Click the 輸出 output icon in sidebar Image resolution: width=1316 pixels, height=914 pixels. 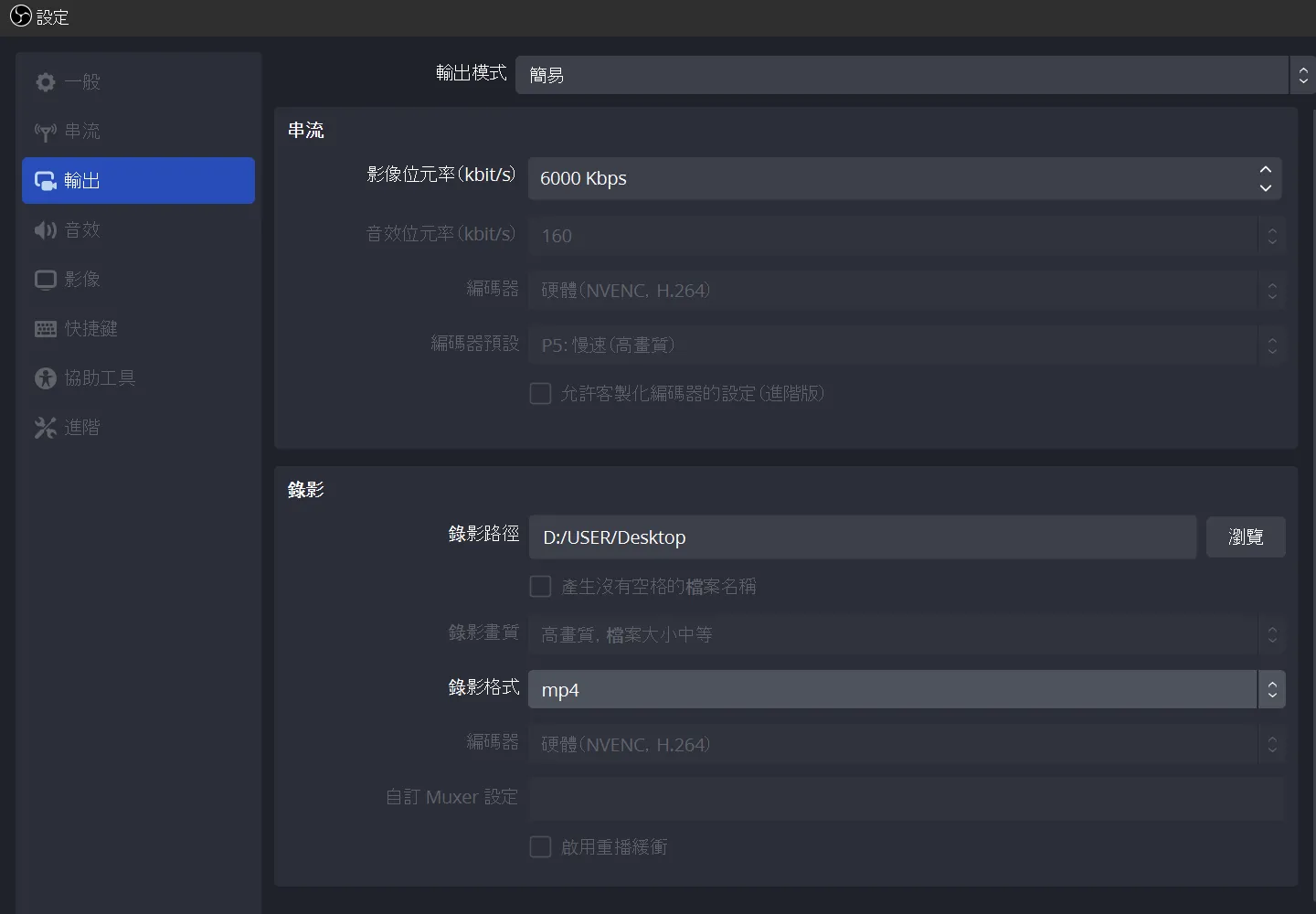point(46,181)
